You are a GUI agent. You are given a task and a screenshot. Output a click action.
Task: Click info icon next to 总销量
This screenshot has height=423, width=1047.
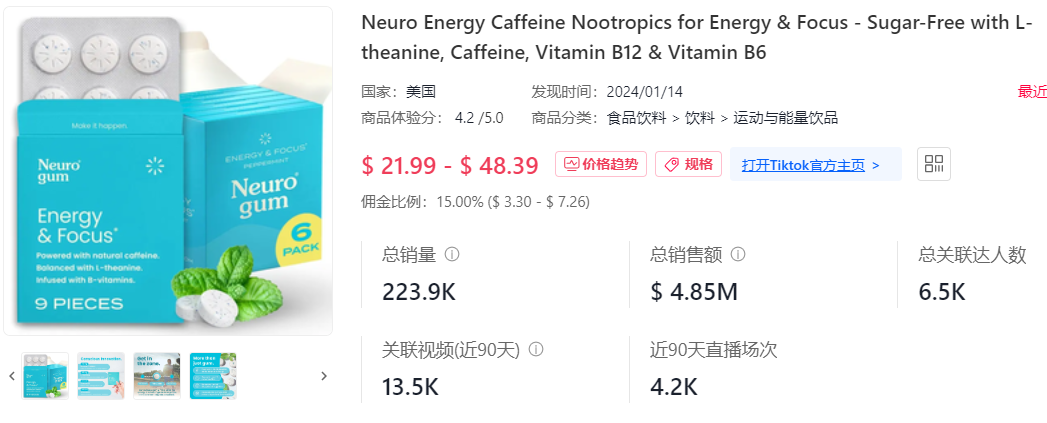coord(452,255)
